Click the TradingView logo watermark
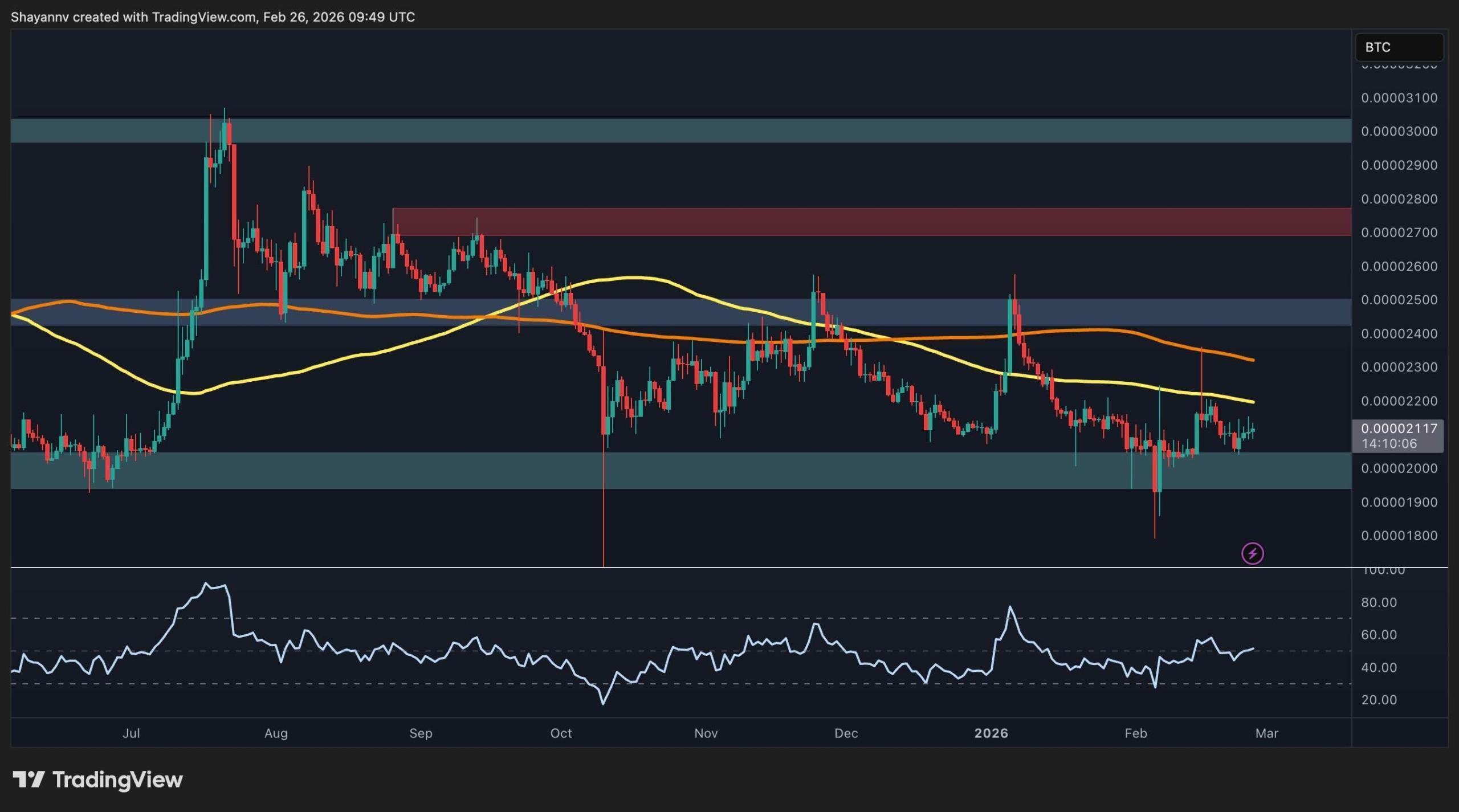 (96, 780)
